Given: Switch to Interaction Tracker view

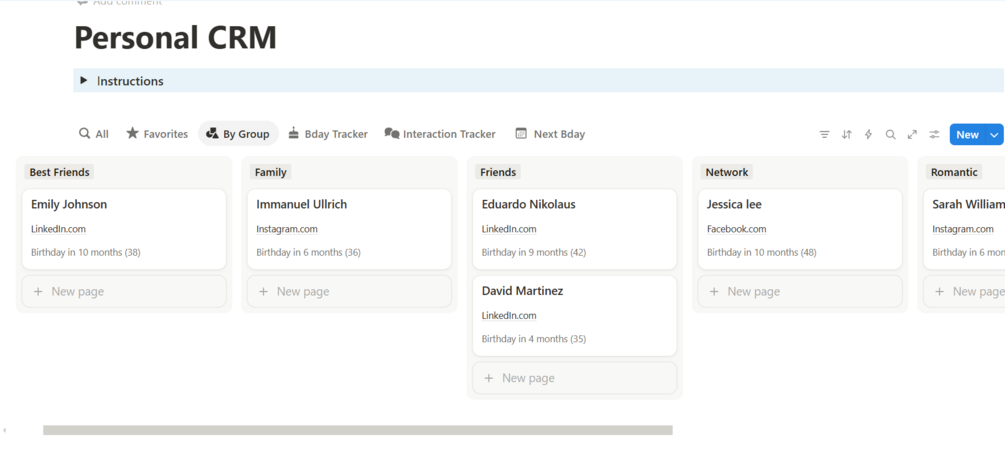Looking at the screenshot, I should point(440,134).
